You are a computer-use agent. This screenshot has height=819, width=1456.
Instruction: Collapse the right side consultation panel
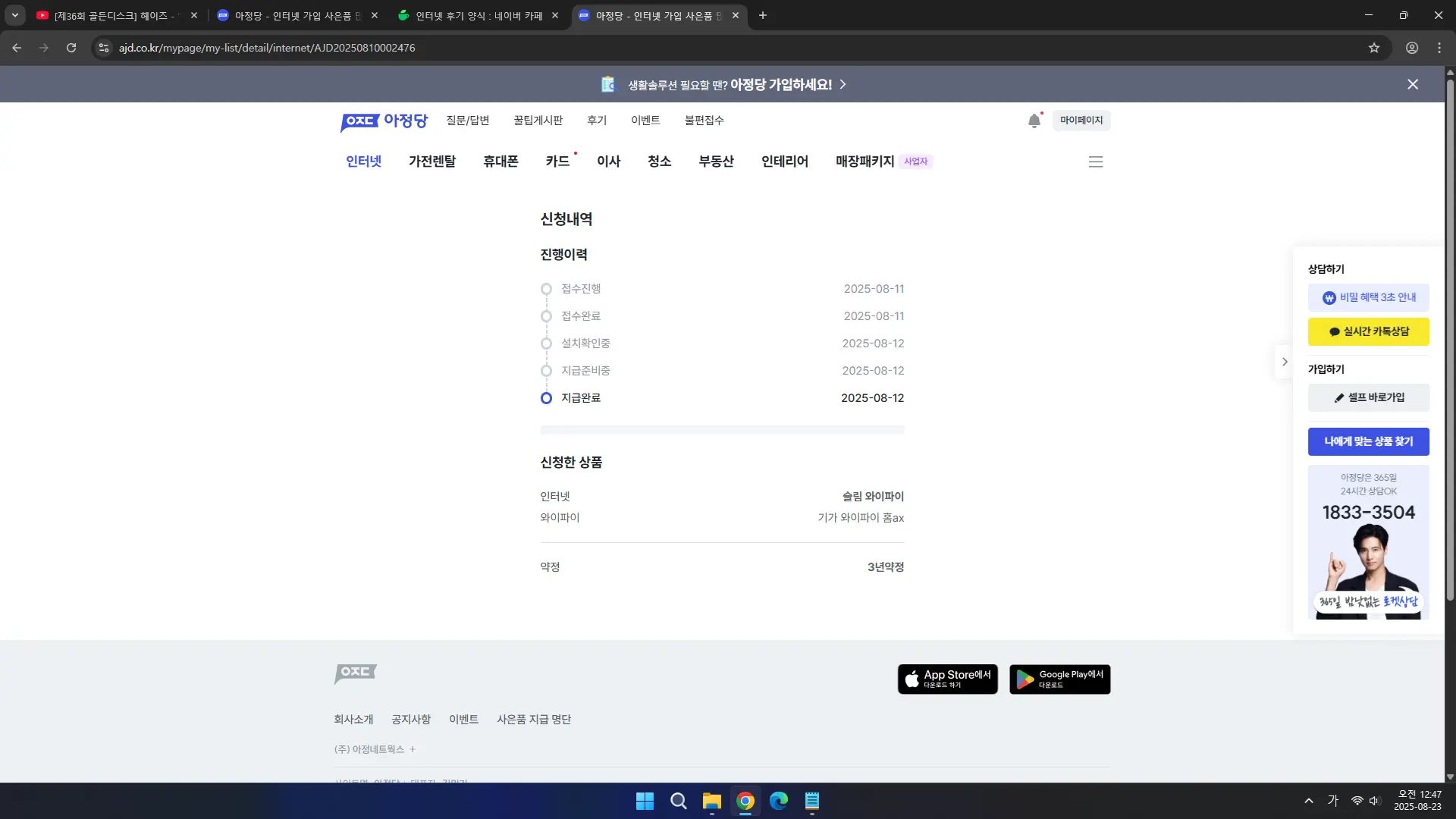pyautogui.click(x=1284, y=362)
